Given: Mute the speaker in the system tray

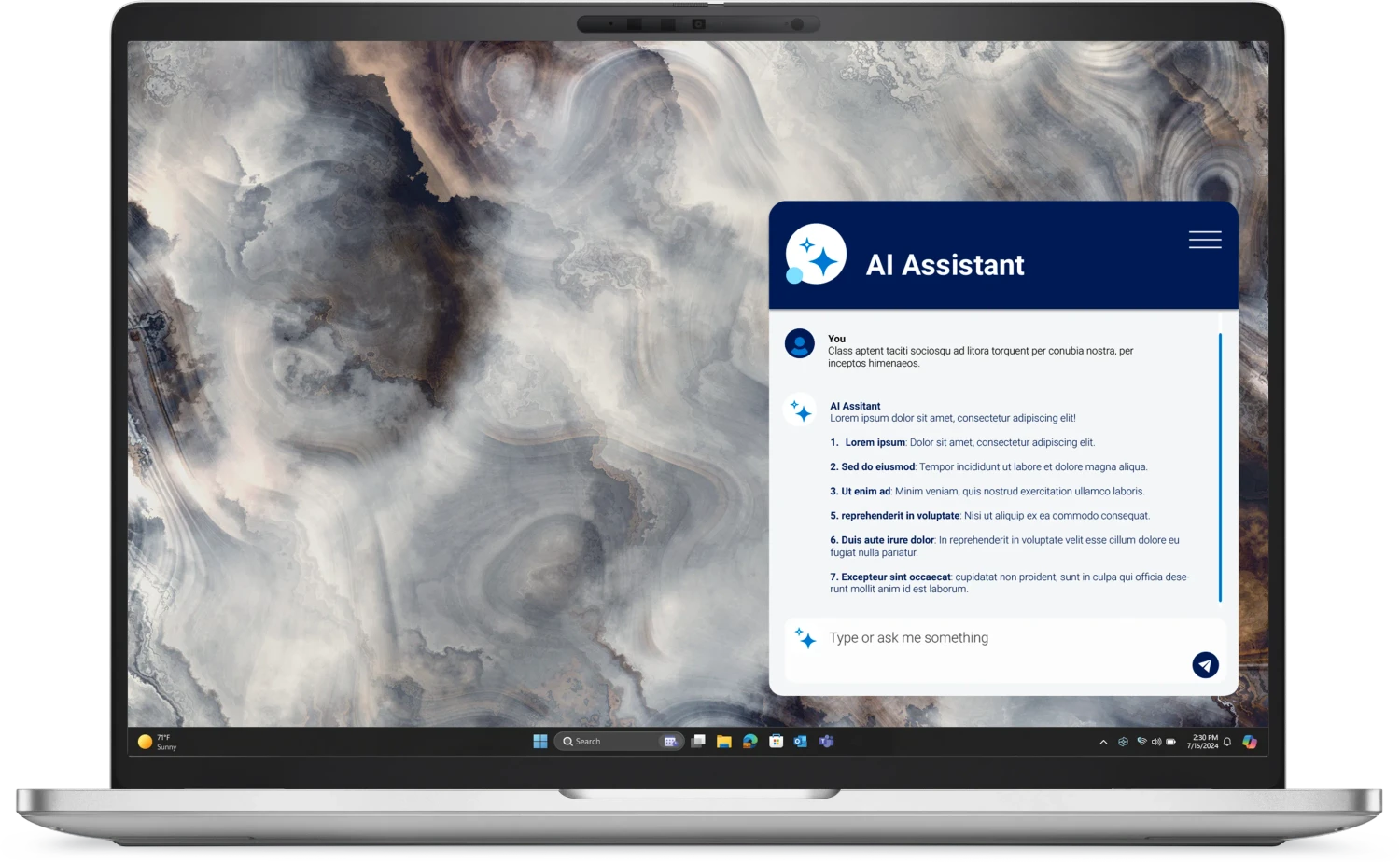Looking at the screenshot, I should coord(1156,741).
